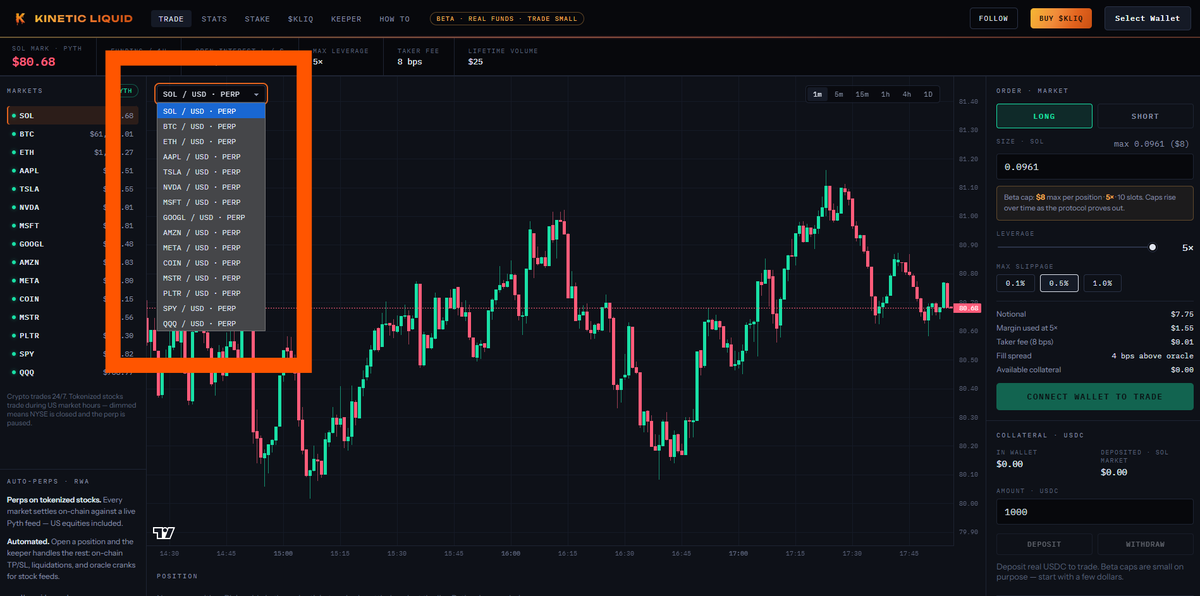Viewport: 1200px width, 596px height.
Task: Pick AMZN / USD · PERP option
Action: [211, 233]
